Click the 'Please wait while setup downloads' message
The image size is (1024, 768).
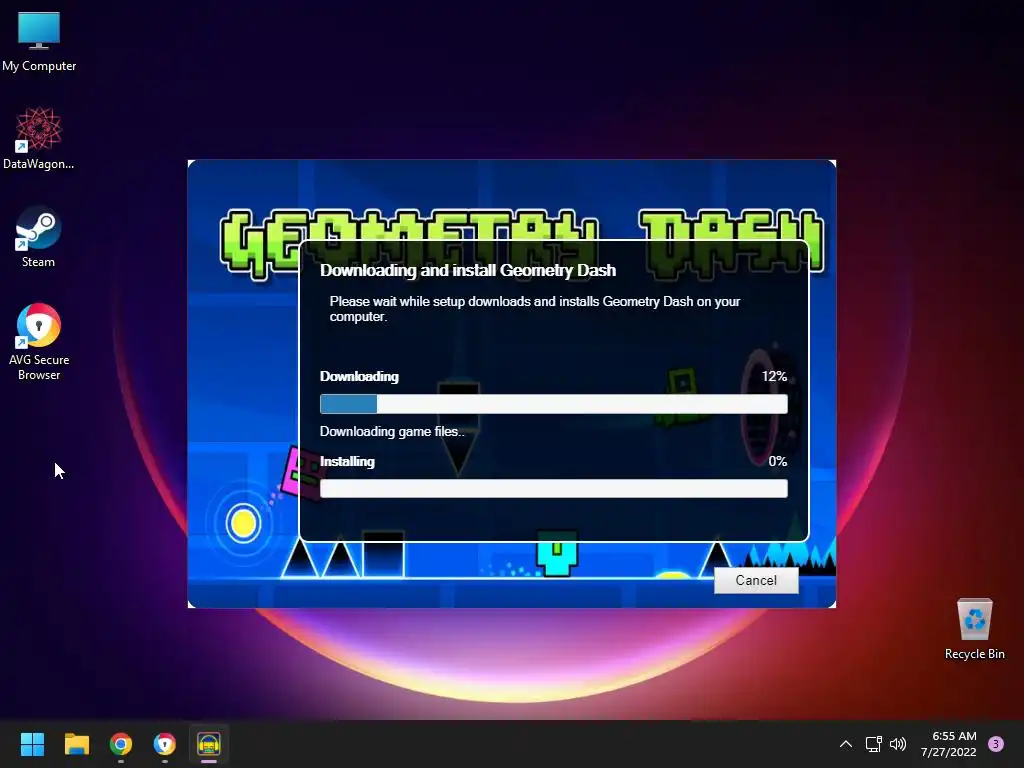tap(535, 309)
